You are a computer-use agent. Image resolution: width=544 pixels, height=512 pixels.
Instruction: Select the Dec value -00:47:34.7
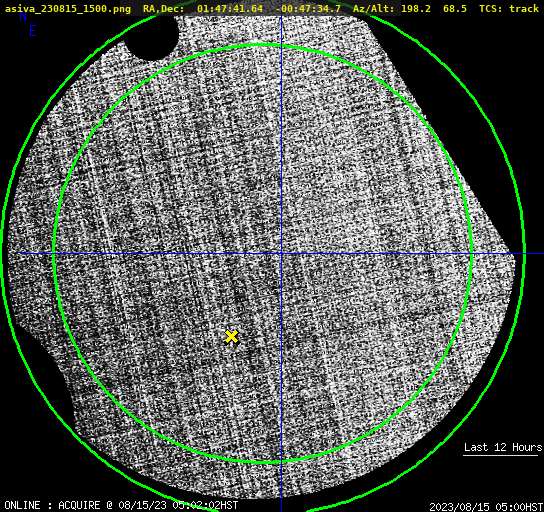point(308,9)
